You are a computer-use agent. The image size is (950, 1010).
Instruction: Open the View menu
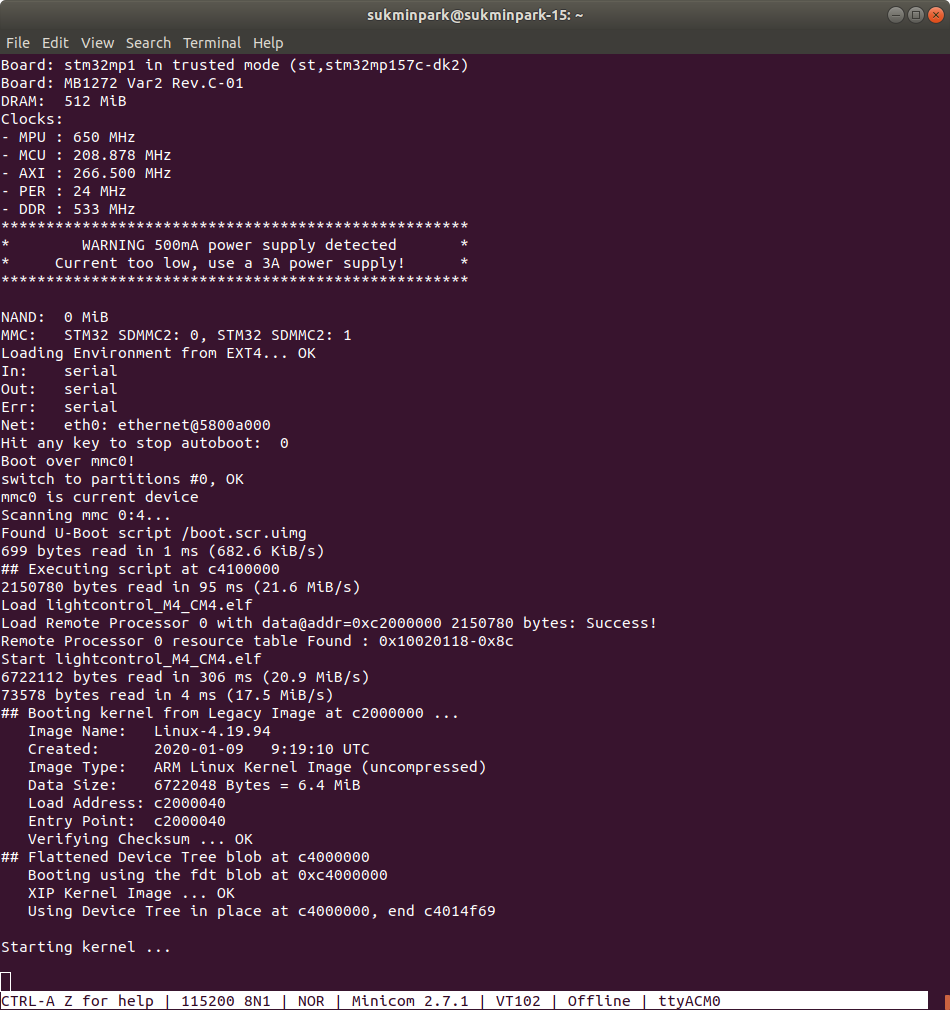(x=97, y=43)
